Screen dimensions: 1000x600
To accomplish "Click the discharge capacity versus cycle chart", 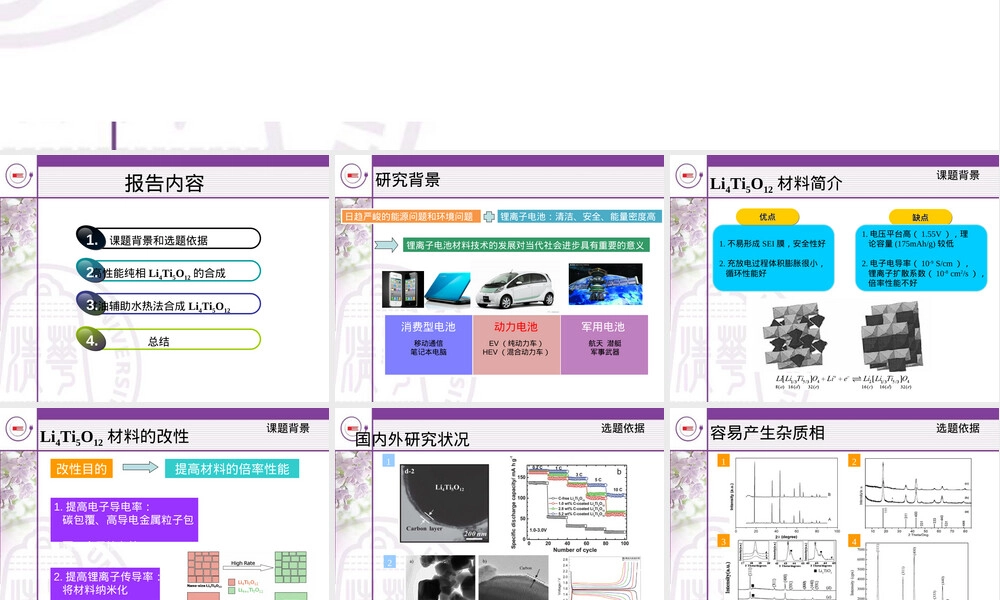I will [x=570, y=504].
